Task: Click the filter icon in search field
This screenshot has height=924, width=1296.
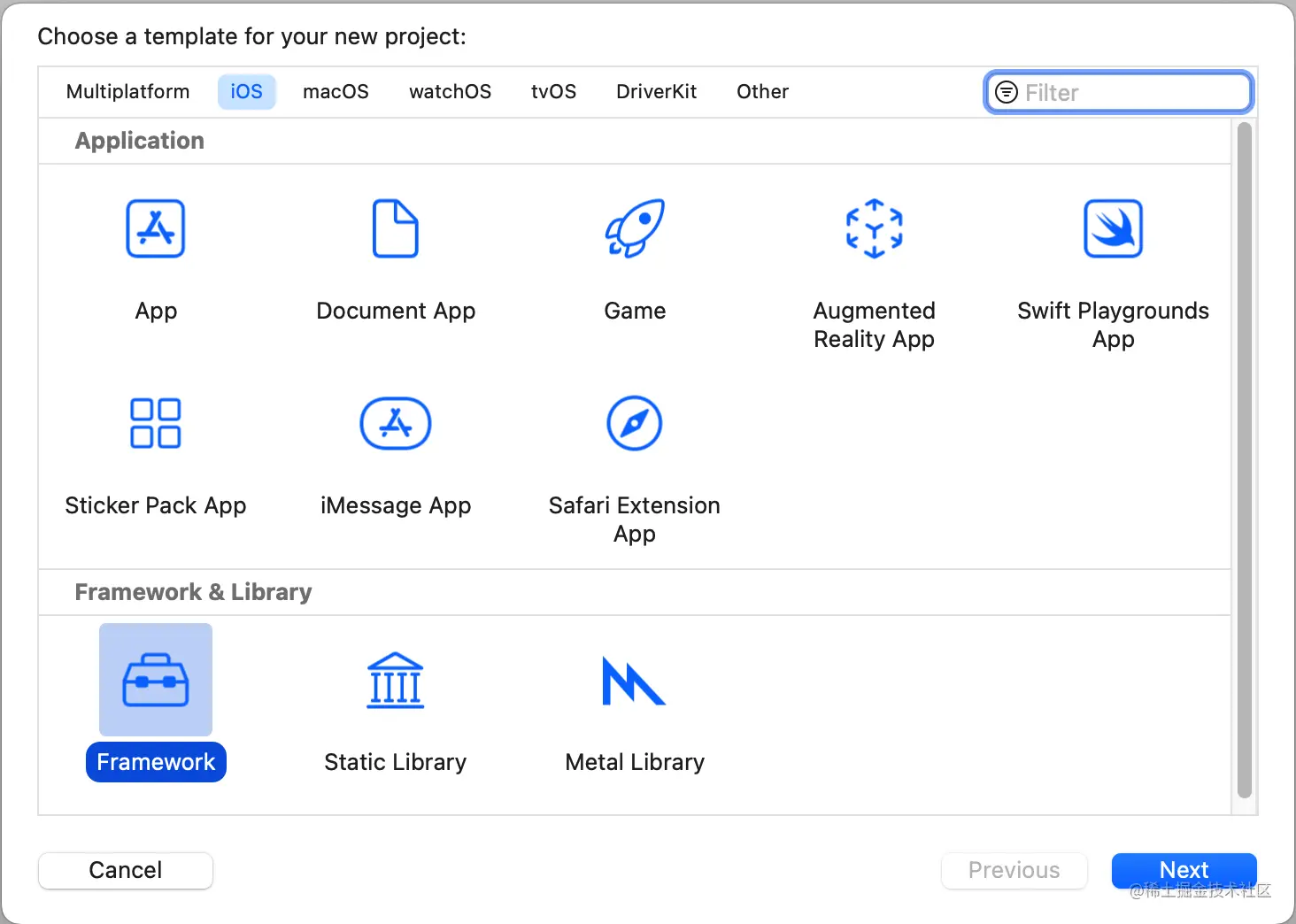Action: point(1007,92)
